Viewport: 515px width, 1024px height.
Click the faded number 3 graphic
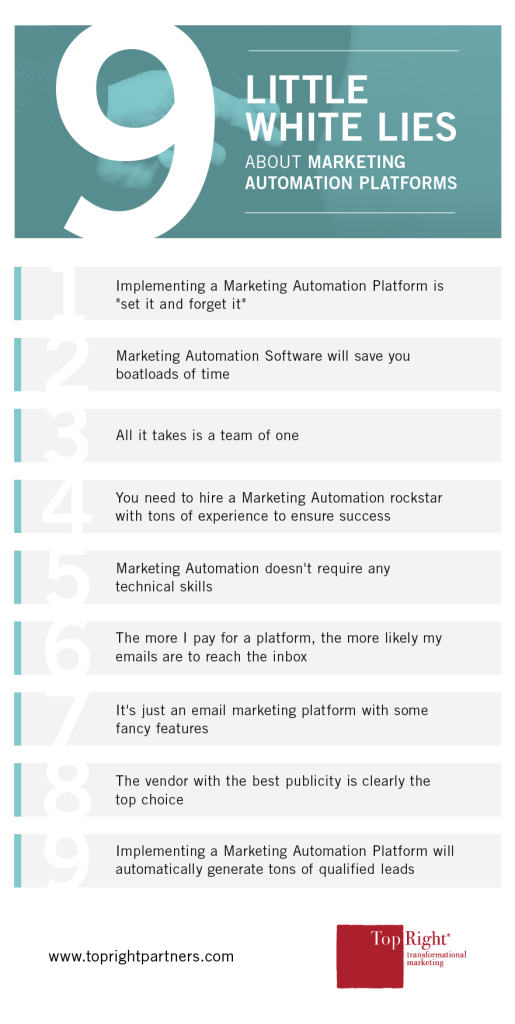tap(67, 435)
